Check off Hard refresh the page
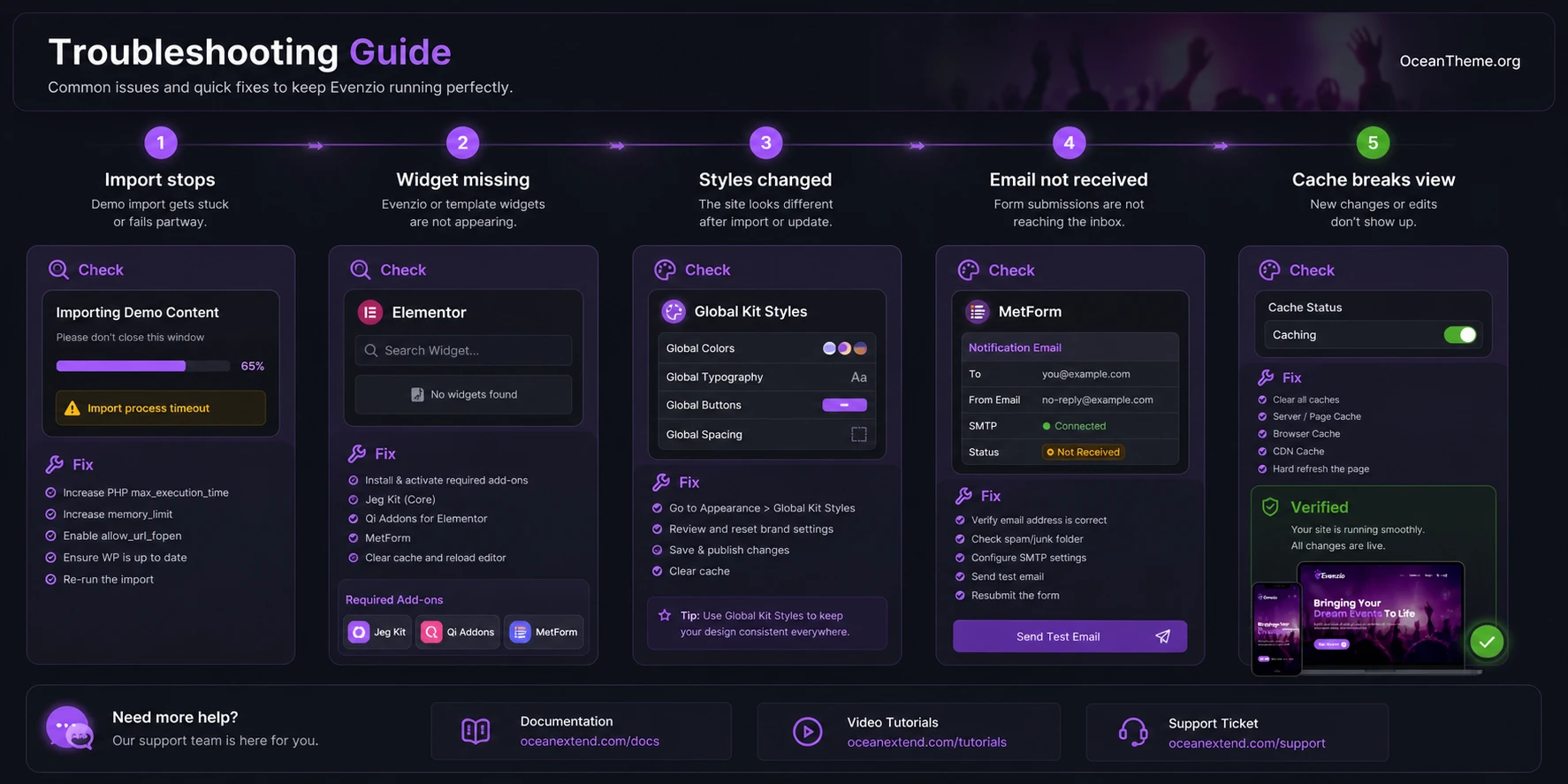The height and width of the screenshot is (784, 1568). coord(1262,469)
